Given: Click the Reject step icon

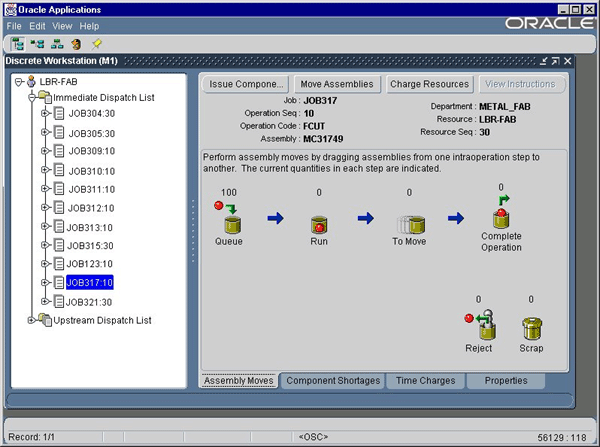Looking at the screenshot, I should pos(486,325).
